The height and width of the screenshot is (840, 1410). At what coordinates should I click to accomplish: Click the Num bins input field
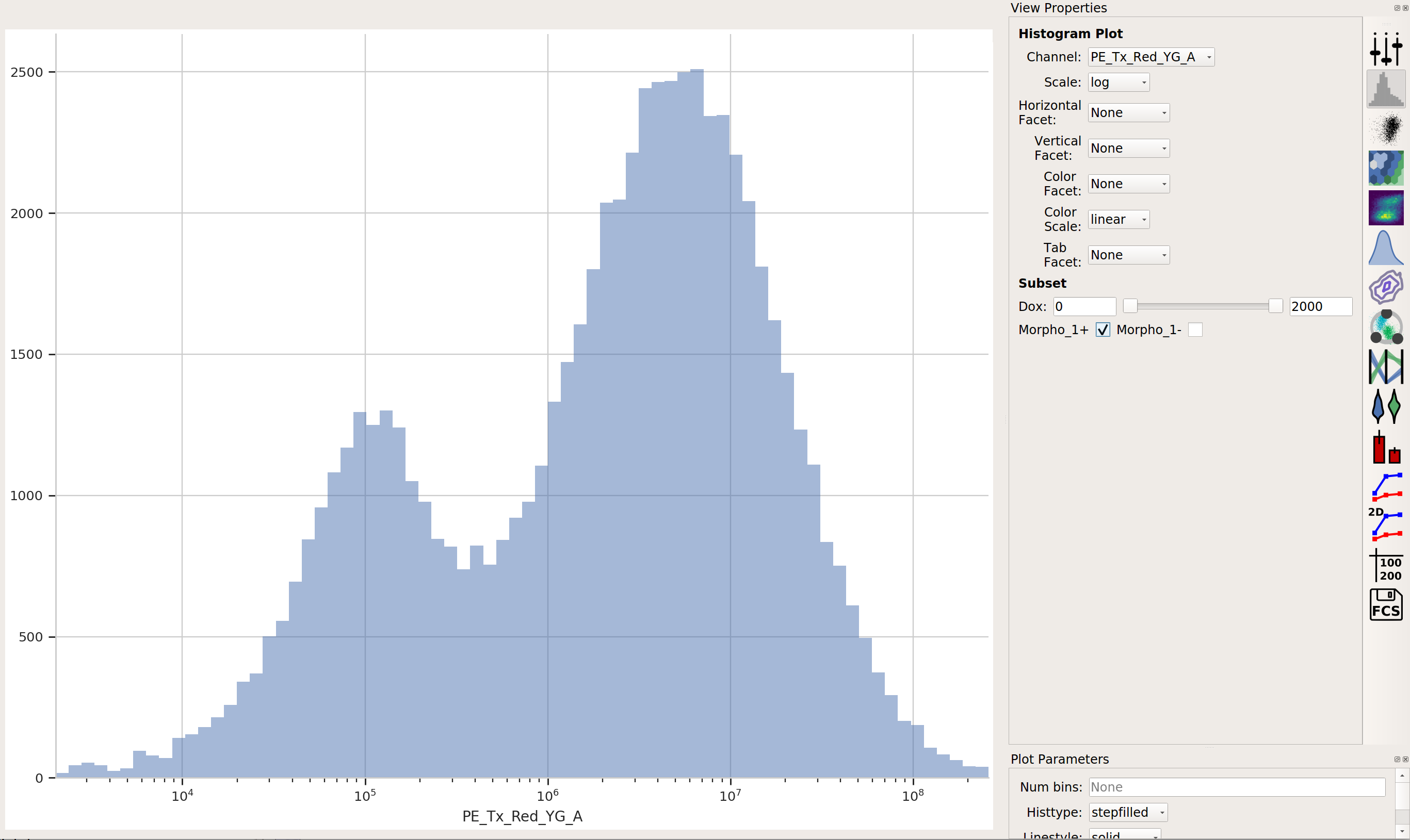tap(1237, 787)
